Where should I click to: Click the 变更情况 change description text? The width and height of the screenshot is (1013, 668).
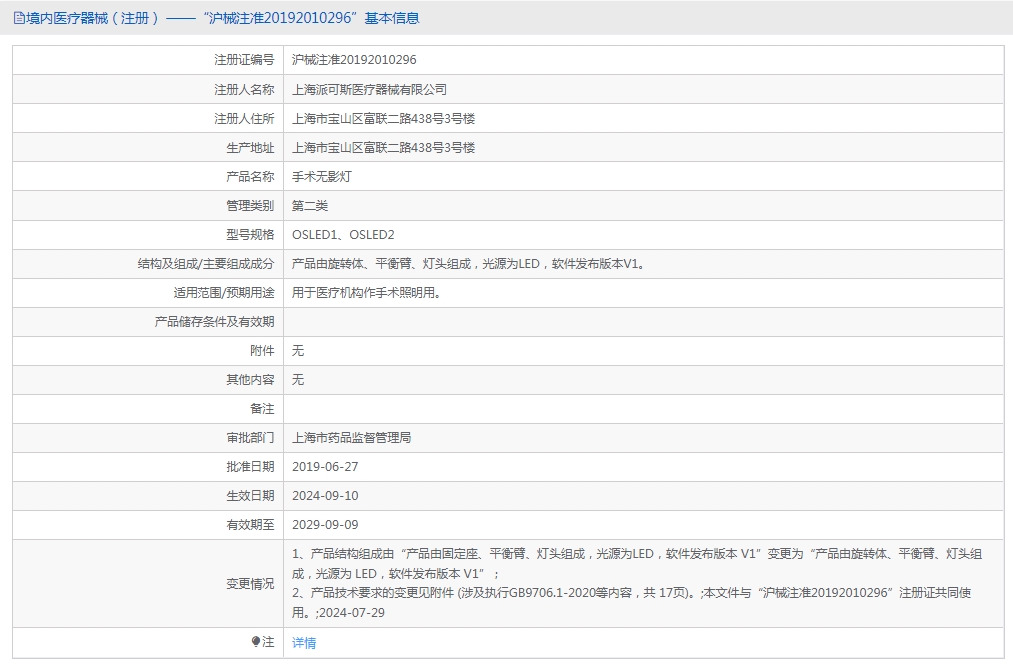[x=637, y=583]
